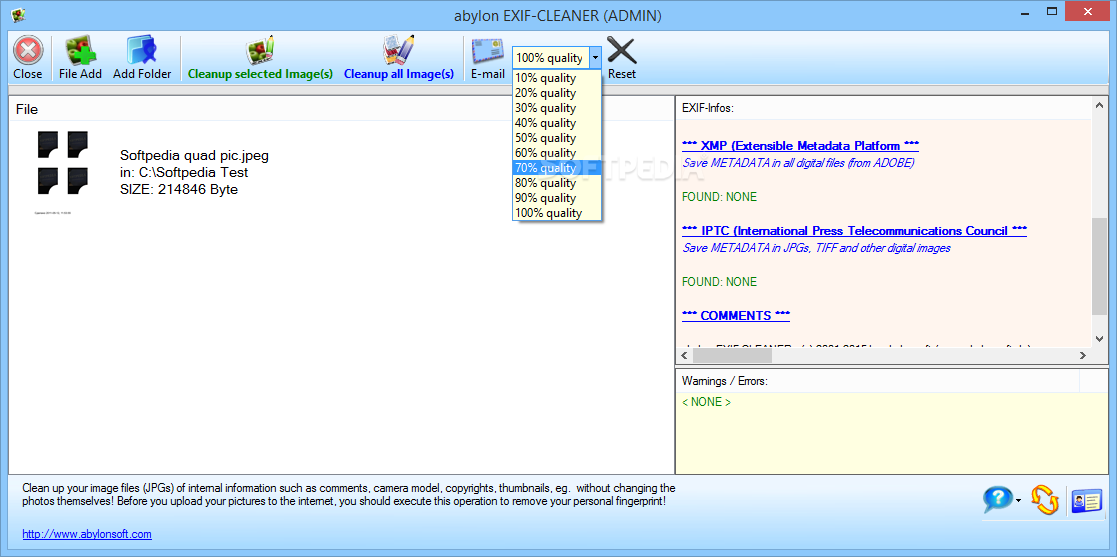The height and width of the screenshot is (557, 1117).
Task: Click the ID card icon at the bottom right
Action: pyautogui.click(x=1086, y=500)
